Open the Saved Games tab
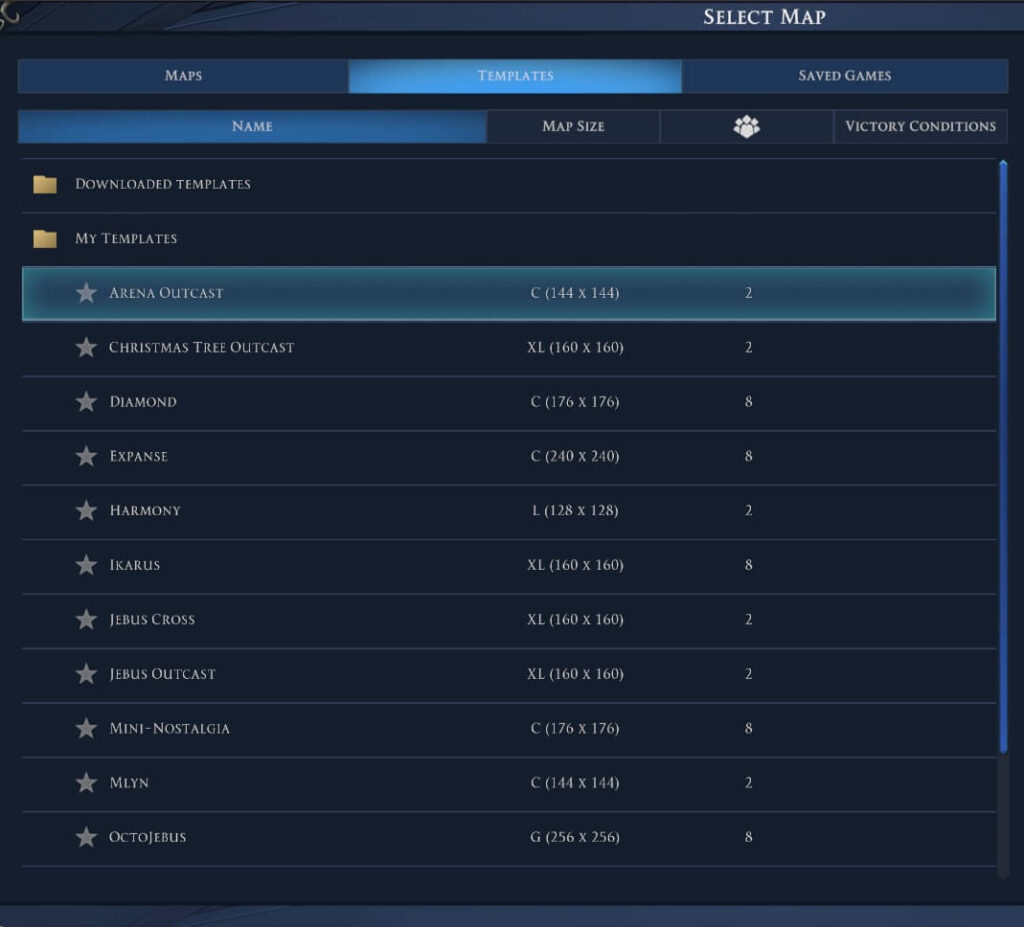1024x927 pixels. (844, 76)
